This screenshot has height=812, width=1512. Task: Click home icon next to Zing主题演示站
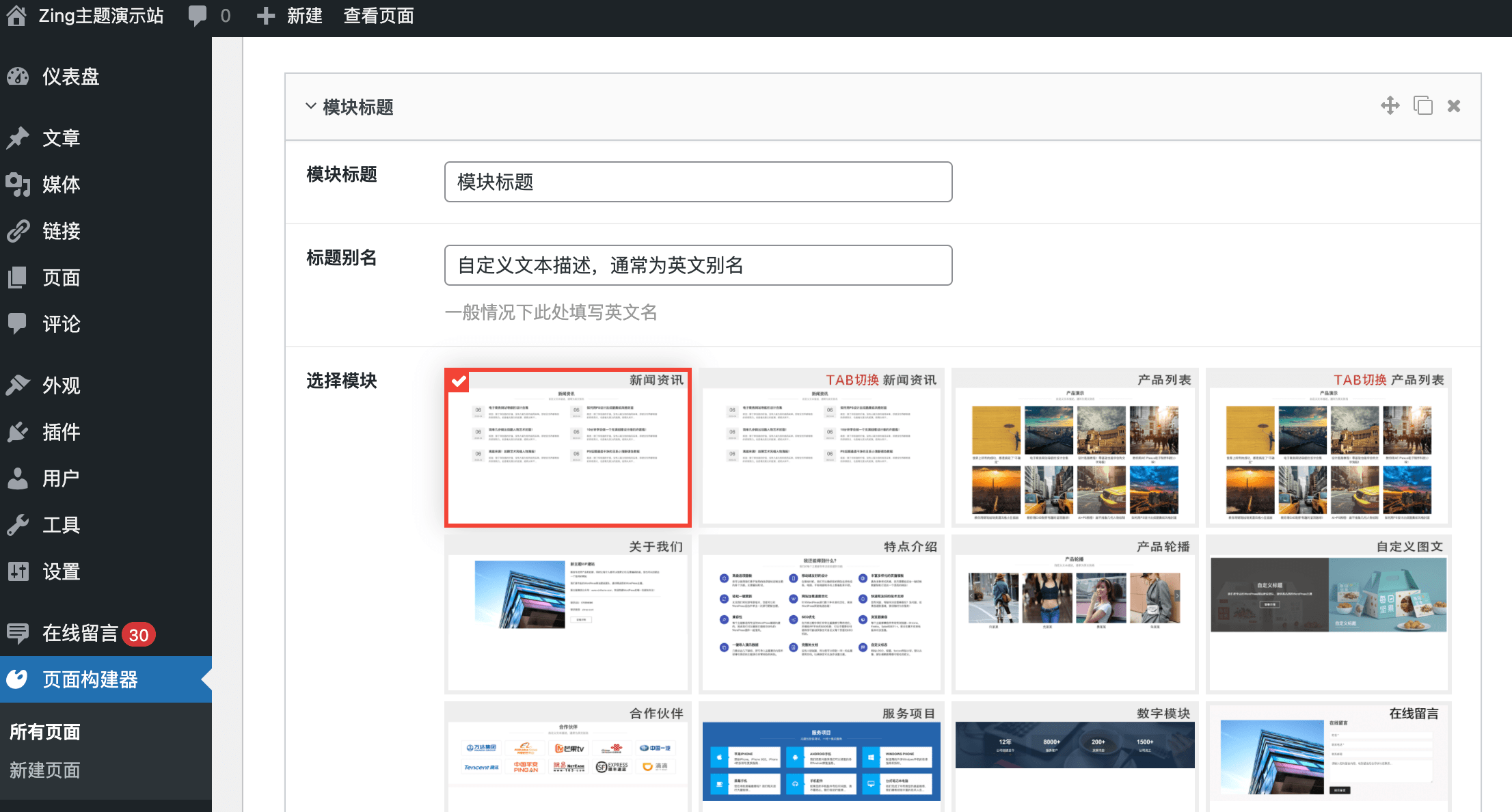point(16,15)
